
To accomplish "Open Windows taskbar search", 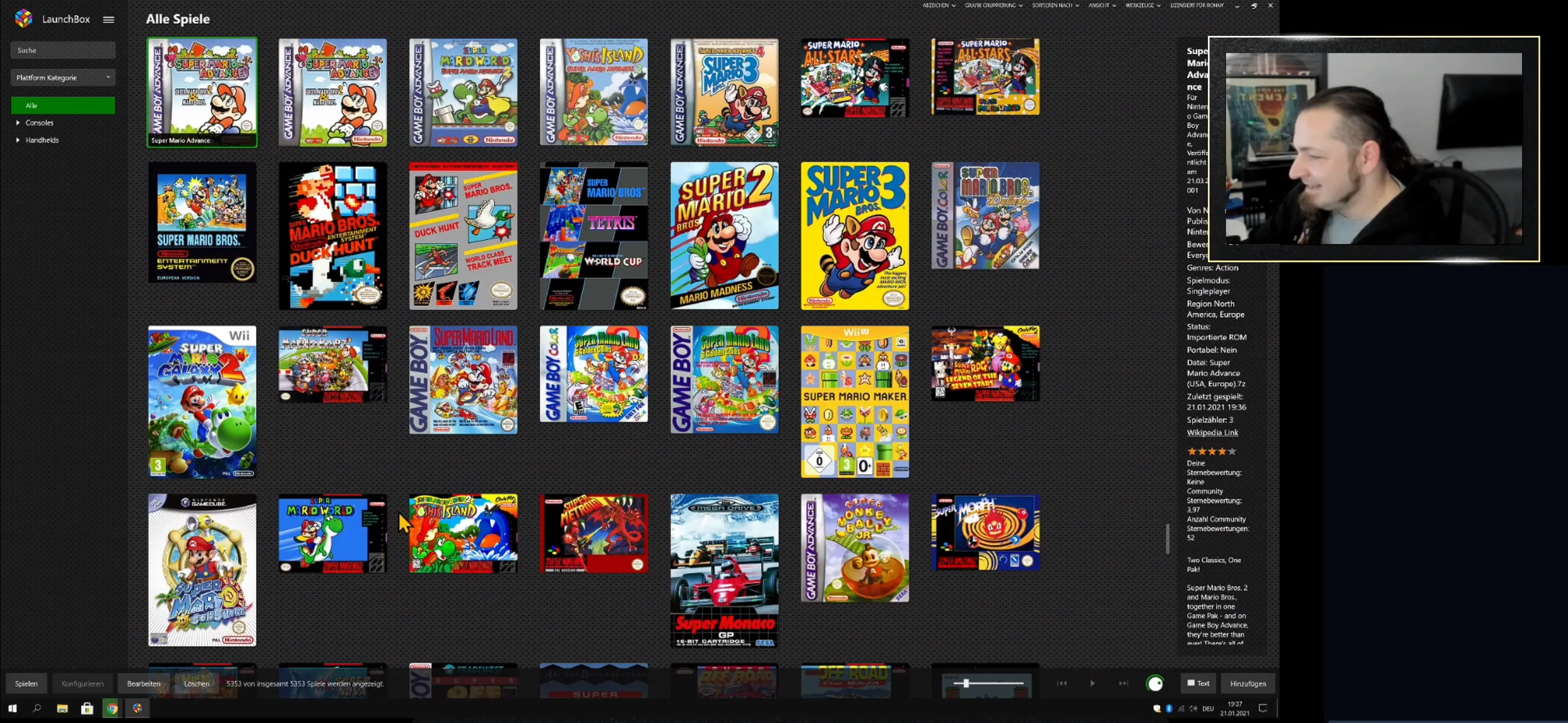I will pyautogui.click(x=37, y=709).
